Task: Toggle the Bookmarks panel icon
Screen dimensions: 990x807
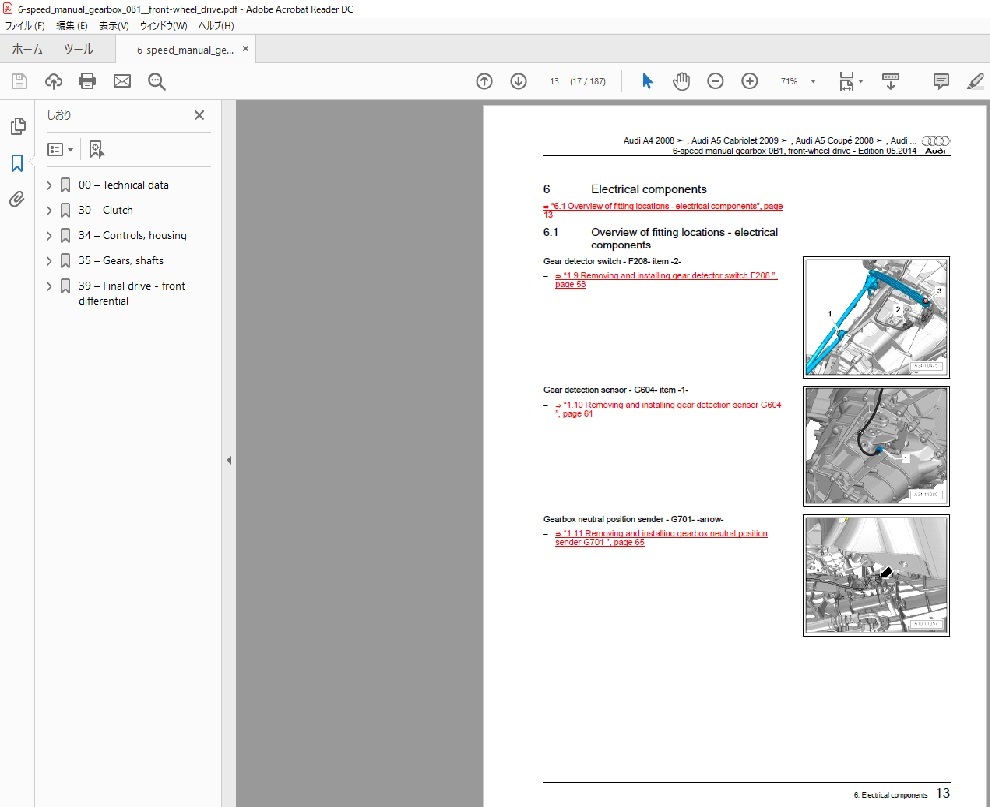Action: tap(17, 163)
